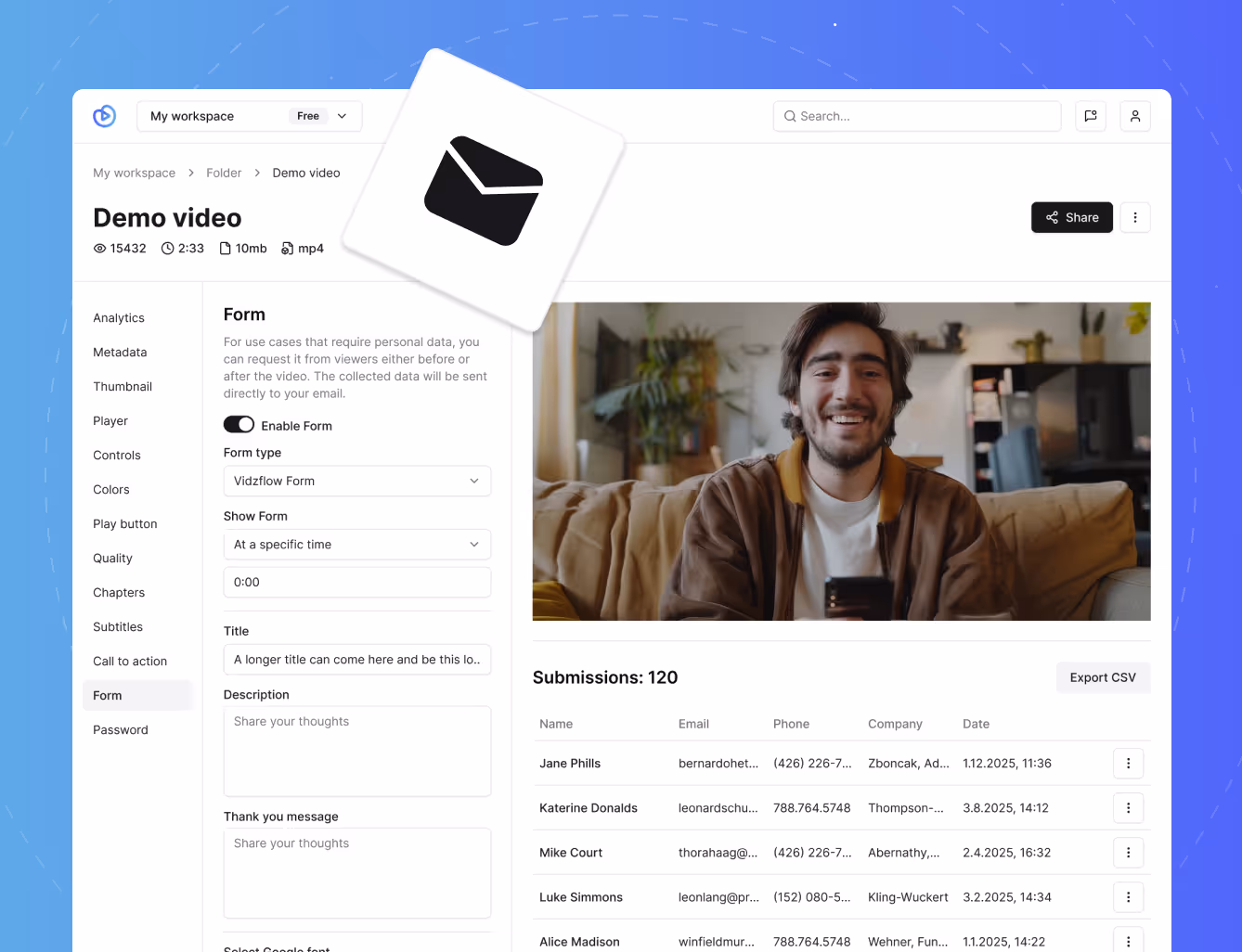Toggle the Enable Form switch
The width and height of the screenshot is (1242, 952).
pos(239,424)
